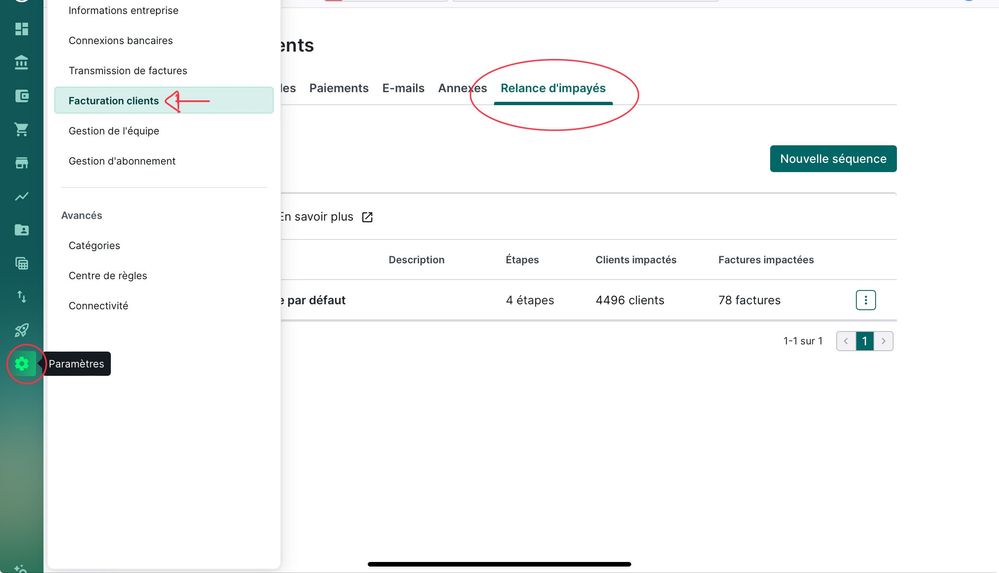
Task: Click the shopping cart sidebar icon
Action: click(21, 130)
